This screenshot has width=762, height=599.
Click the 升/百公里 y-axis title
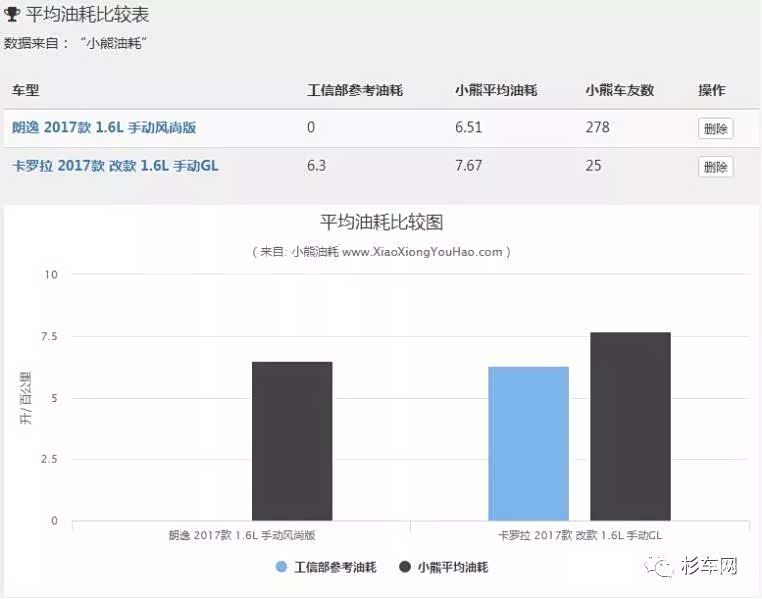tap(25, 398)
